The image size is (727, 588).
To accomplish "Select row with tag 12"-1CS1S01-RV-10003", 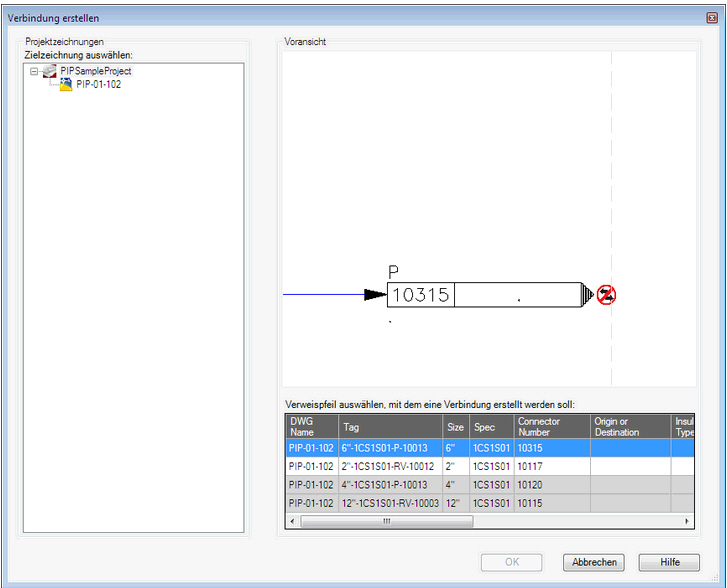I will point(490,503).
